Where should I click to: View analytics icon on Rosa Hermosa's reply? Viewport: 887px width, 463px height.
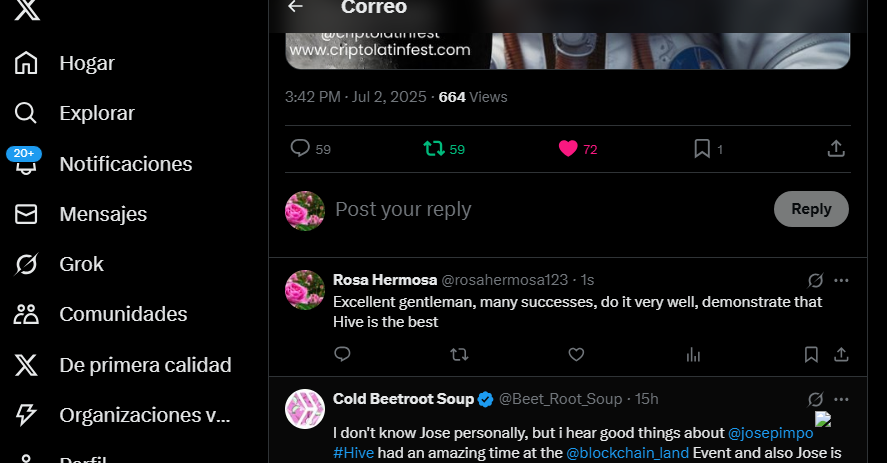tap(693, 355)
